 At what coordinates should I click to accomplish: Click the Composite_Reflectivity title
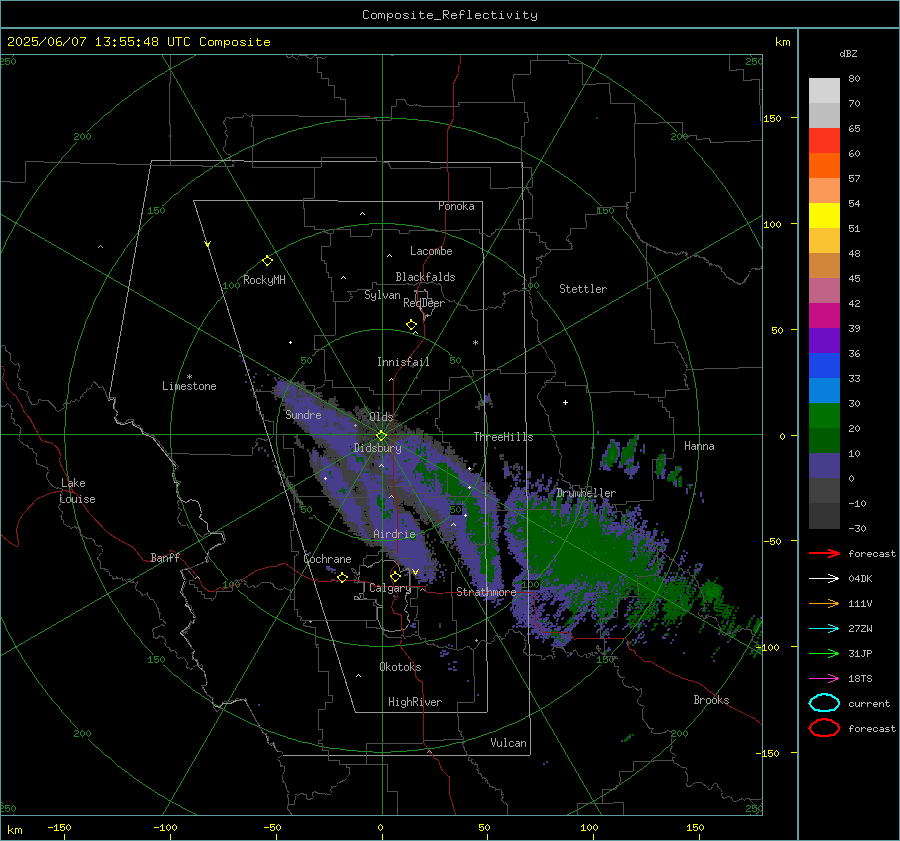tap(450, 15)
